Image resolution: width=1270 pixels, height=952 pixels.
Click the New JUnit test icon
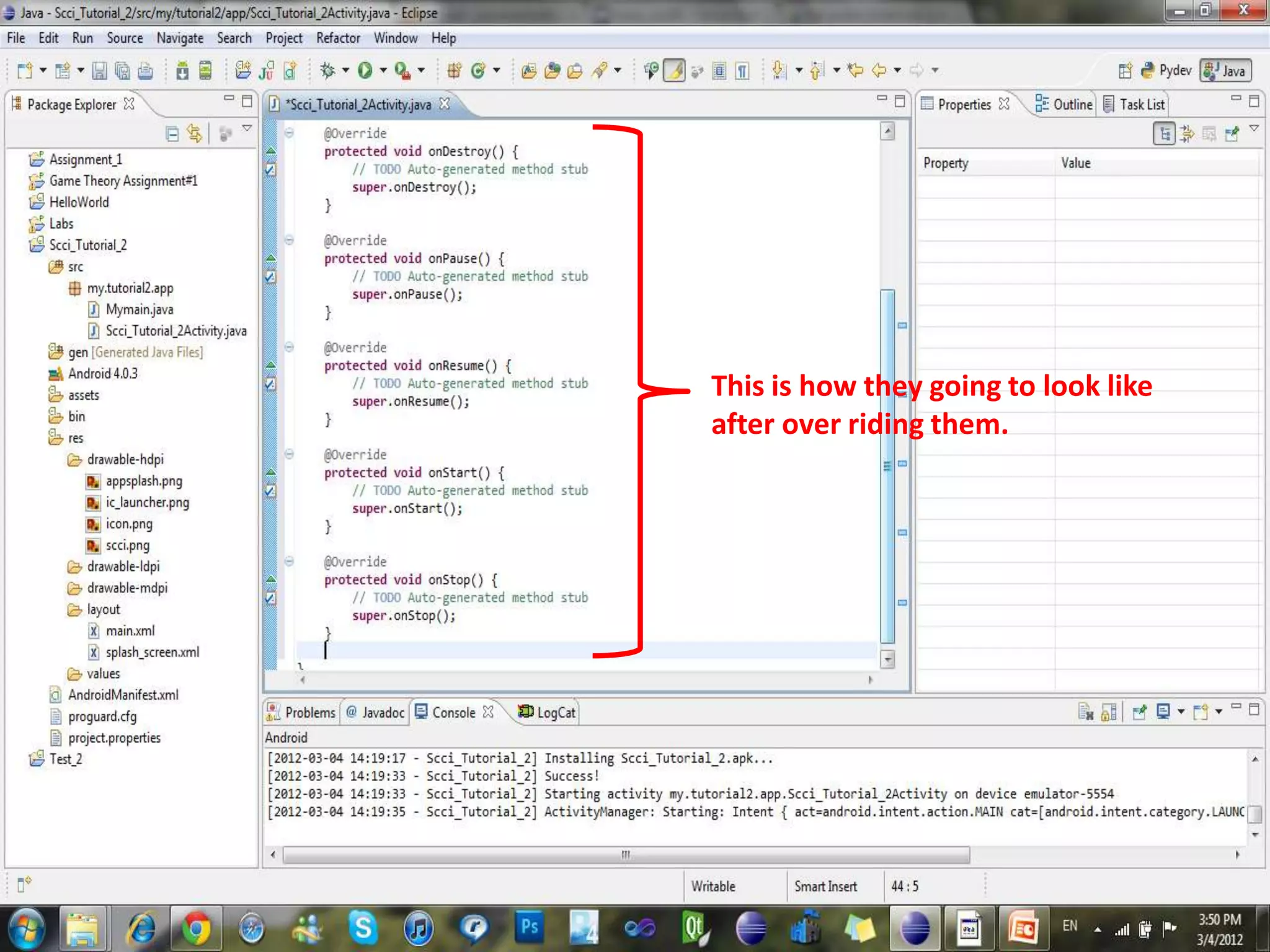pyautogui.click(x=267, y=71)
